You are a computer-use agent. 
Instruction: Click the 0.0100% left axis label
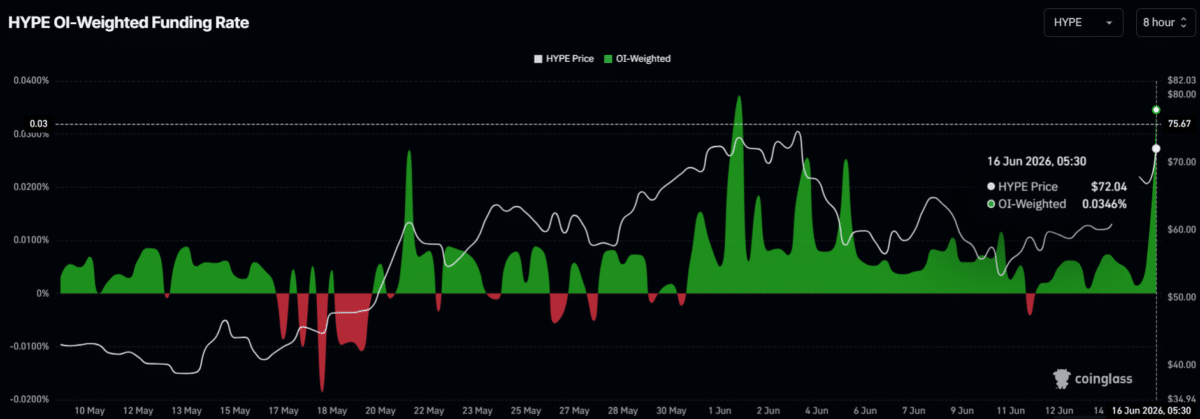[31, 240]
